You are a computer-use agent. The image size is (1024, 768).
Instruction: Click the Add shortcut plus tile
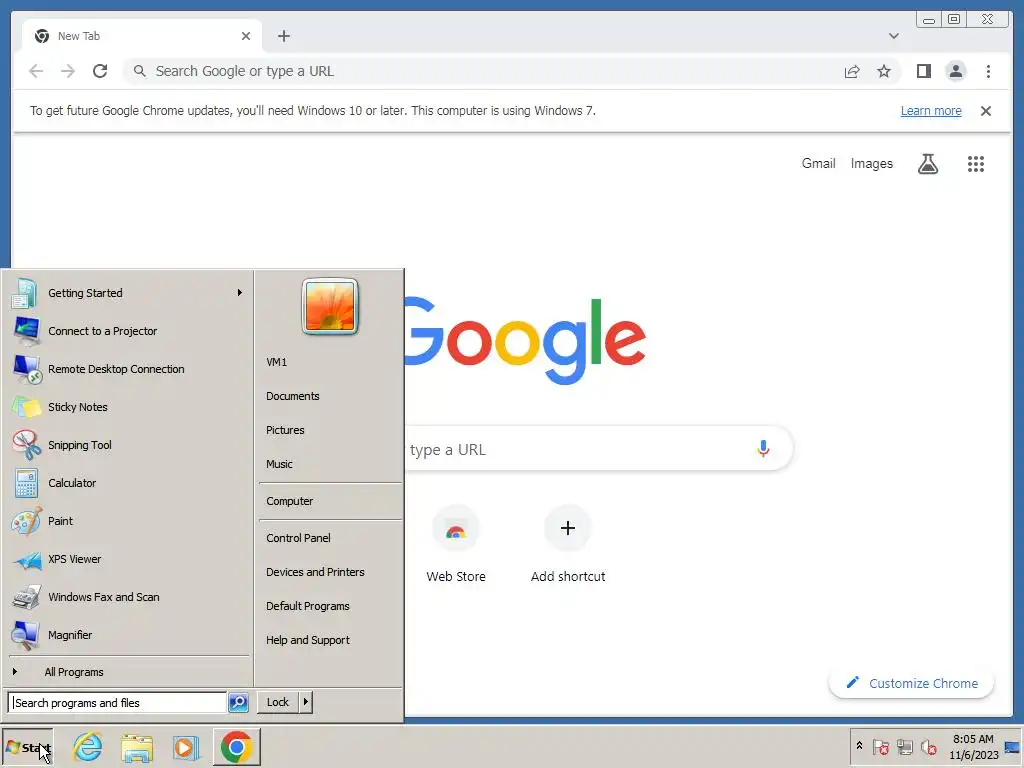click(x=568, y=528)
